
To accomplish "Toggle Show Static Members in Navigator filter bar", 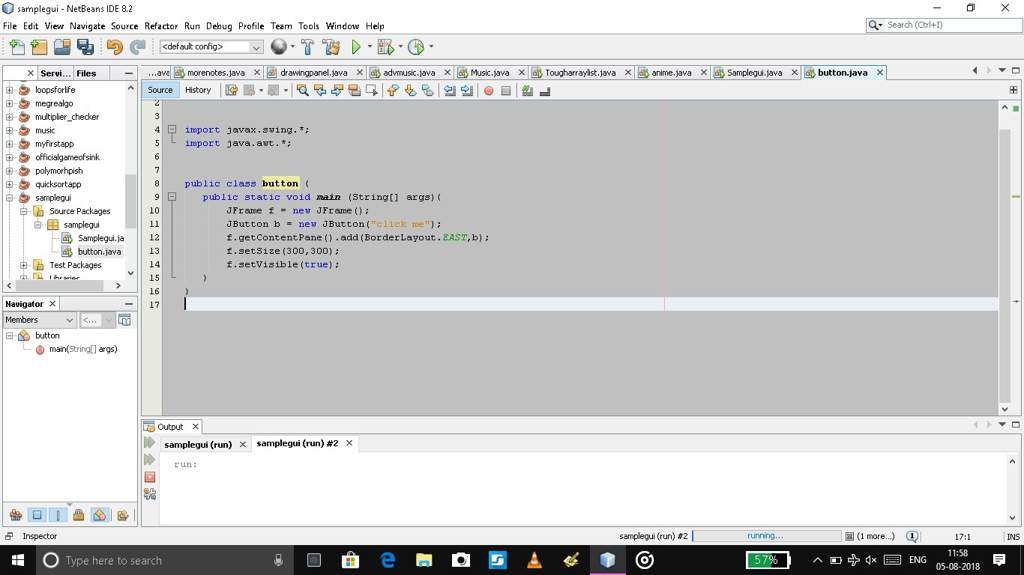I will [57, 515].
